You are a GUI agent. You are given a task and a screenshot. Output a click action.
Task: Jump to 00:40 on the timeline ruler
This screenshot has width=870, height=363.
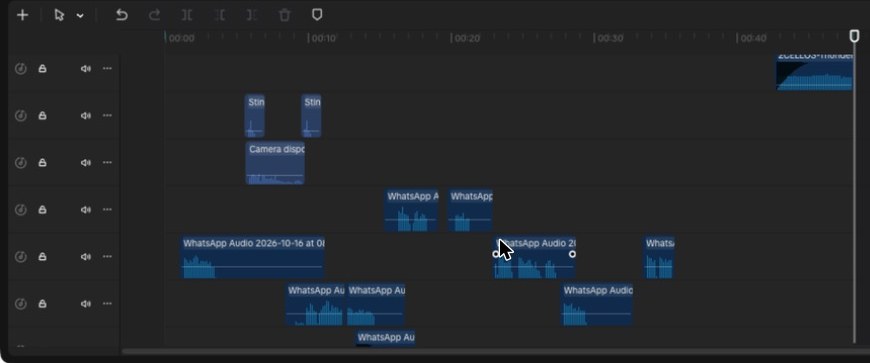(753, 38)
